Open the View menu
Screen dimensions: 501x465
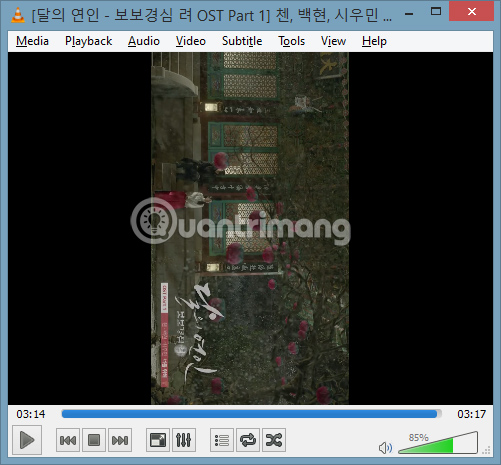click(333, 41)
